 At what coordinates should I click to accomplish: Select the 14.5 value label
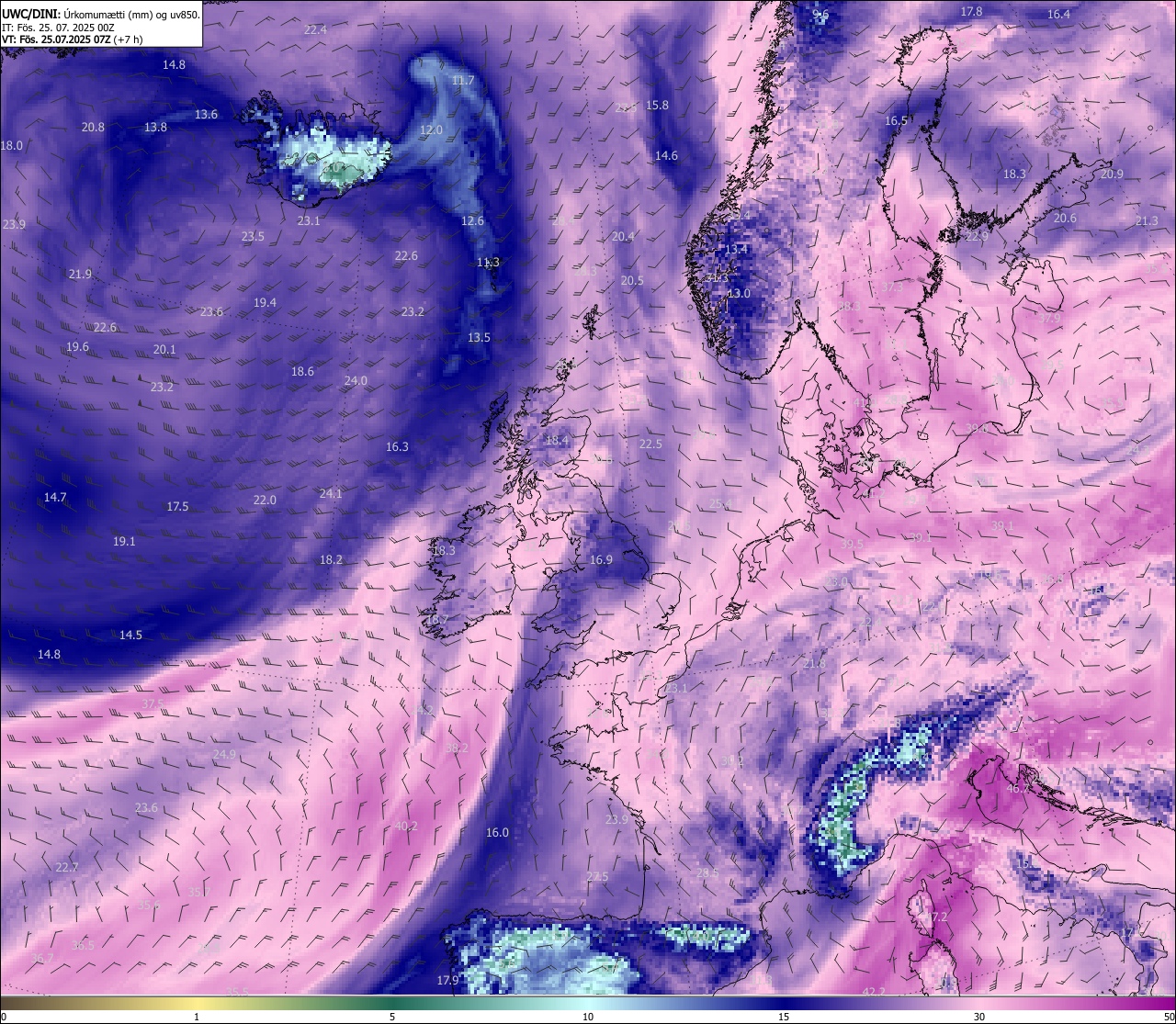coord(130,636)
